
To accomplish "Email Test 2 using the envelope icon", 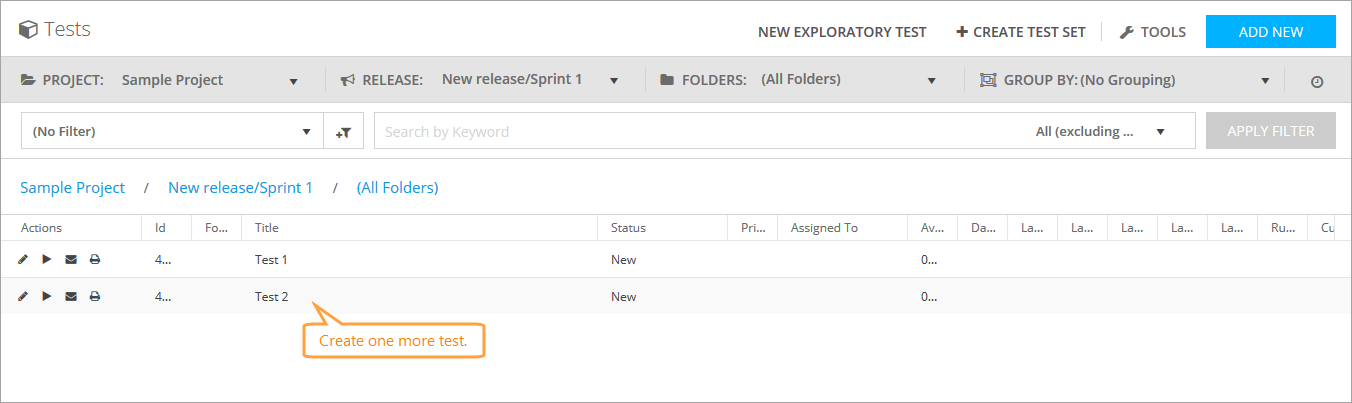I will [71, 297].
